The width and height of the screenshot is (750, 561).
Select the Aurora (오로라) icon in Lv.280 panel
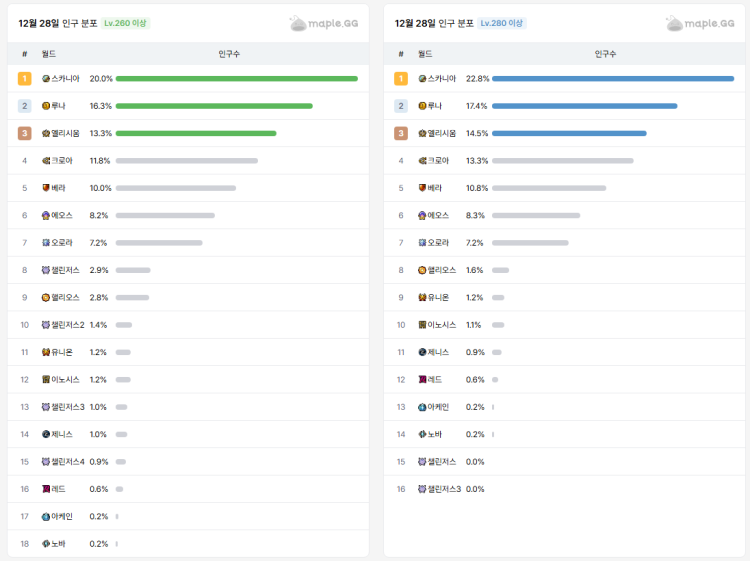(x=423, y=243)
